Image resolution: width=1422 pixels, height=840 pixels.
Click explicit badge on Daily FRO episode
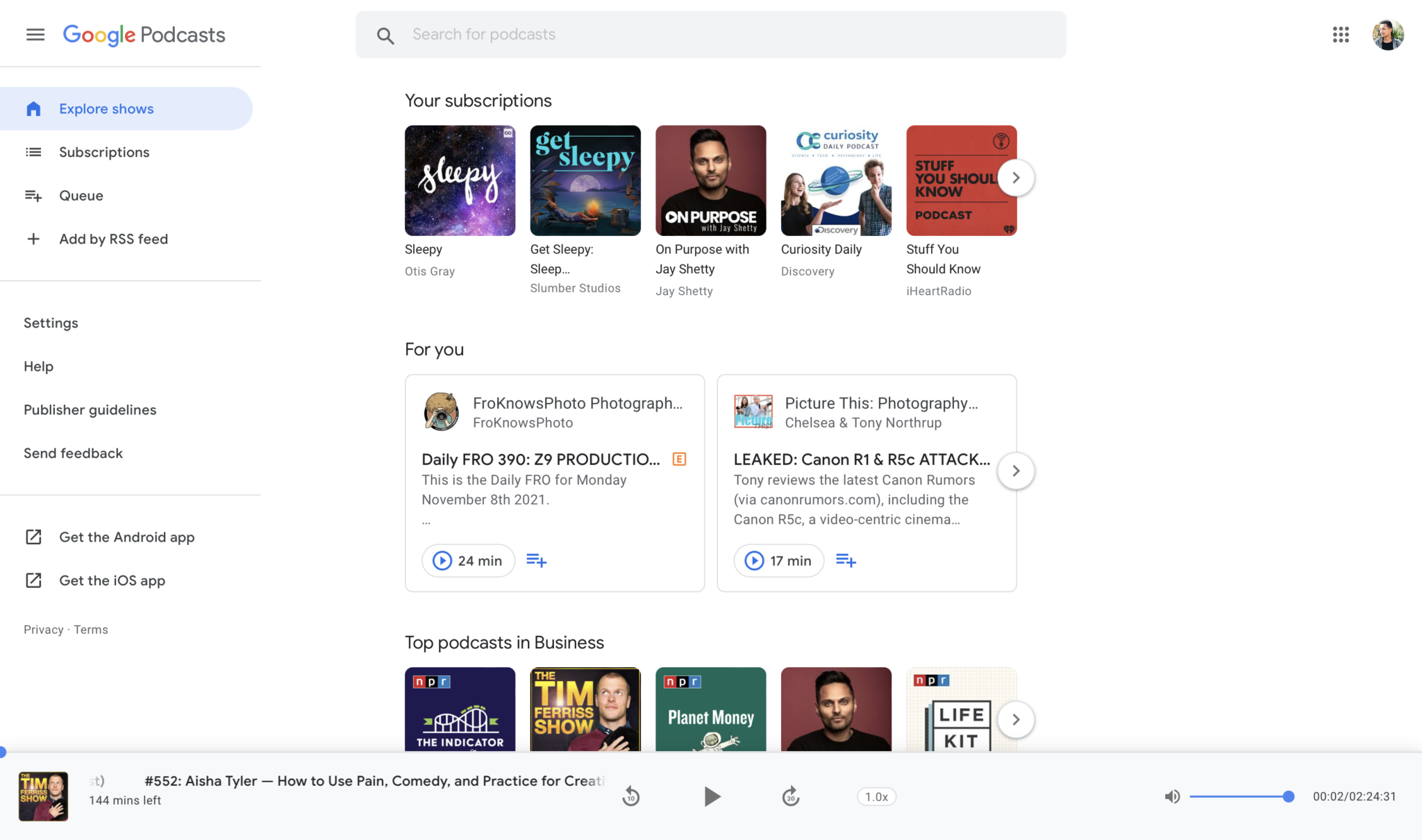pyautogui.click(x=679, y=459)
